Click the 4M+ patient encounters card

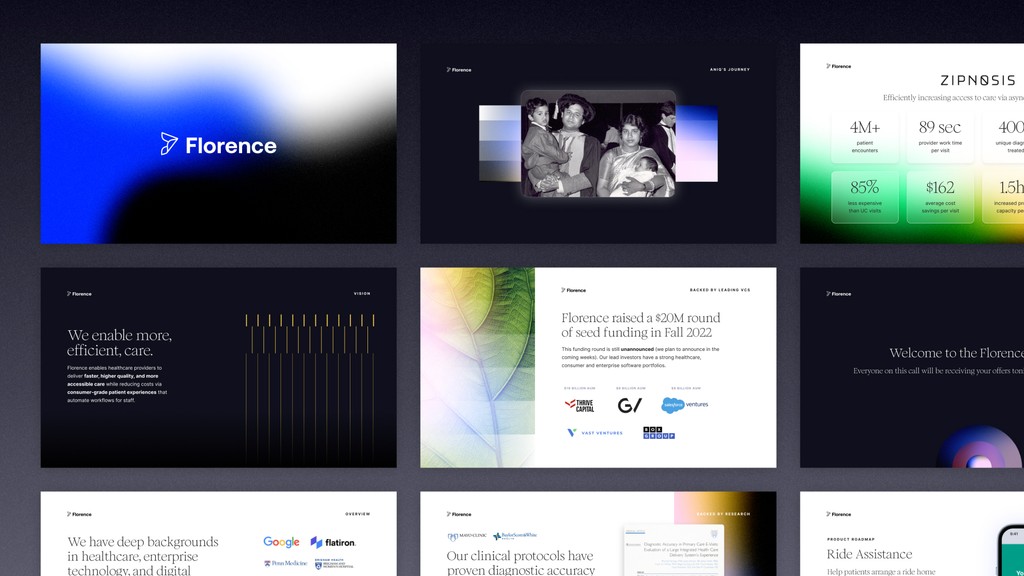(865, 137)
